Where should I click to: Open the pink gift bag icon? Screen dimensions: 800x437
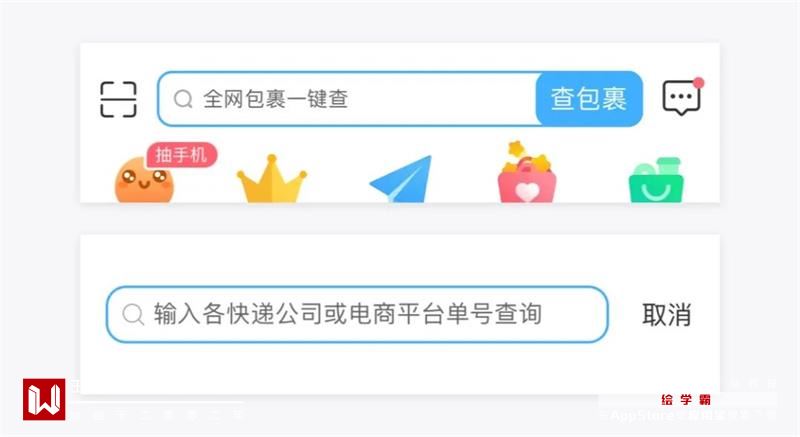click(x=527, y=172)
